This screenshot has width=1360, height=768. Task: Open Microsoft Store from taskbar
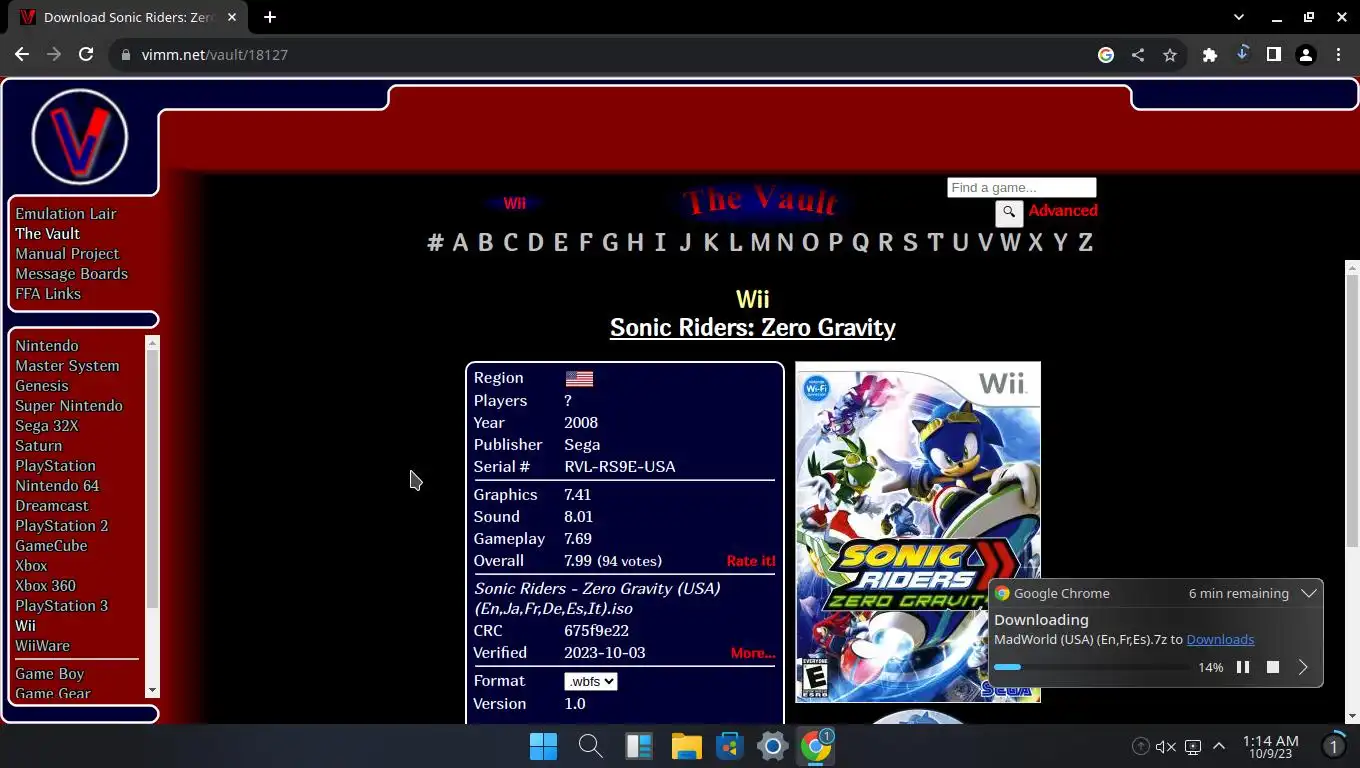point(730,746)
